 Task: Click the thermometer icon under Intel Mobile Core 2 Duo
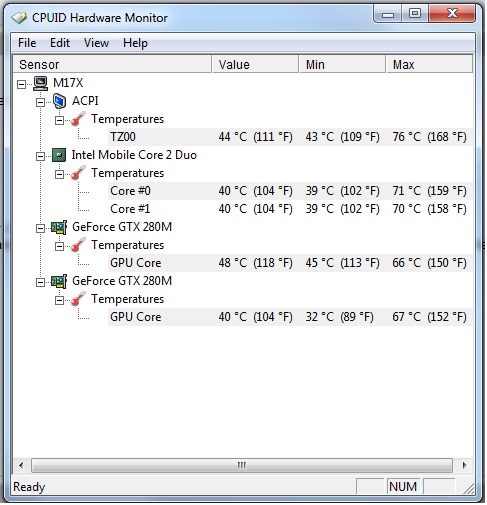[x=78, y=173]
